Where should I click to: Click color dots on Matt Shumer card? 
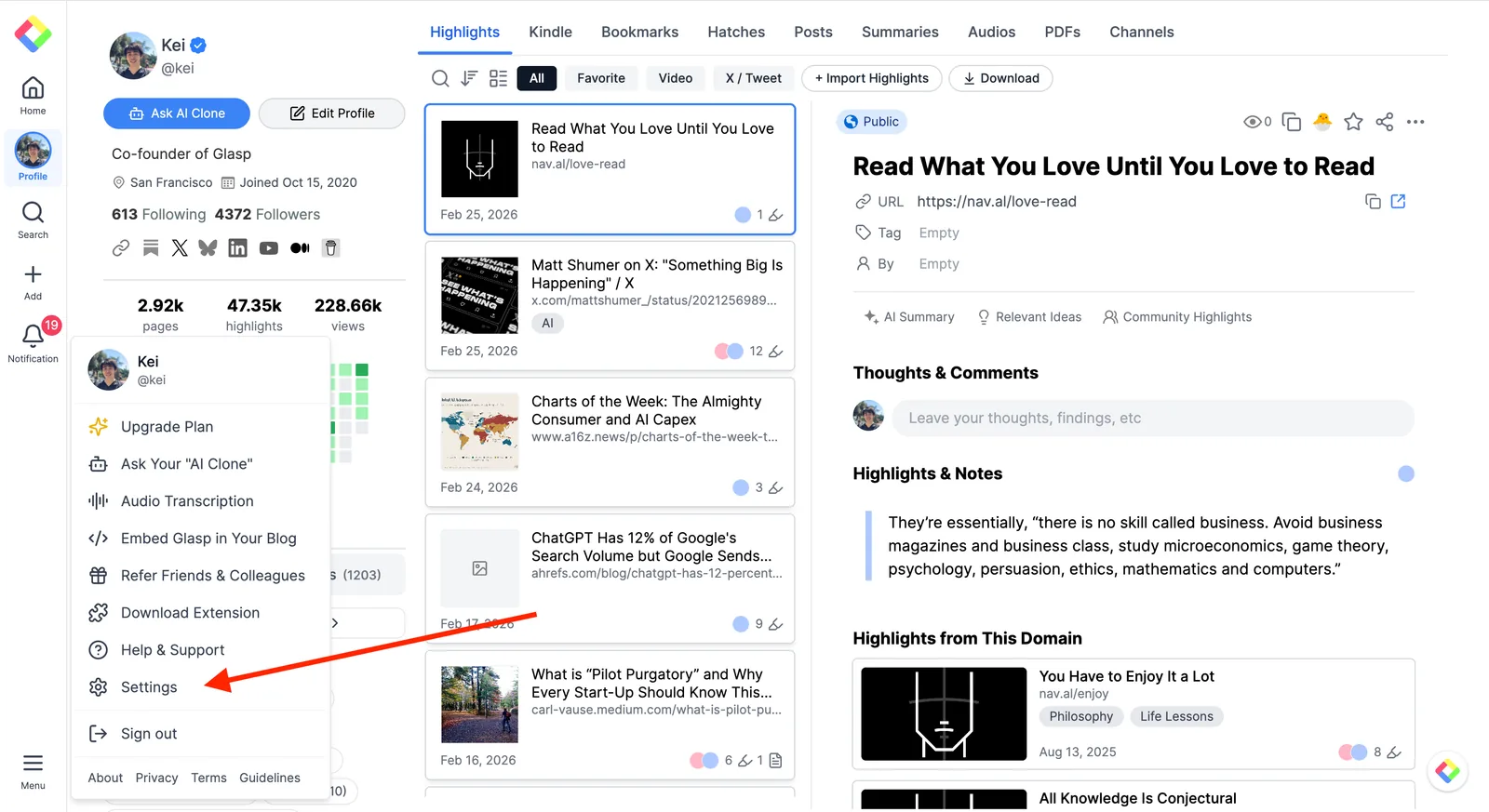729,352
